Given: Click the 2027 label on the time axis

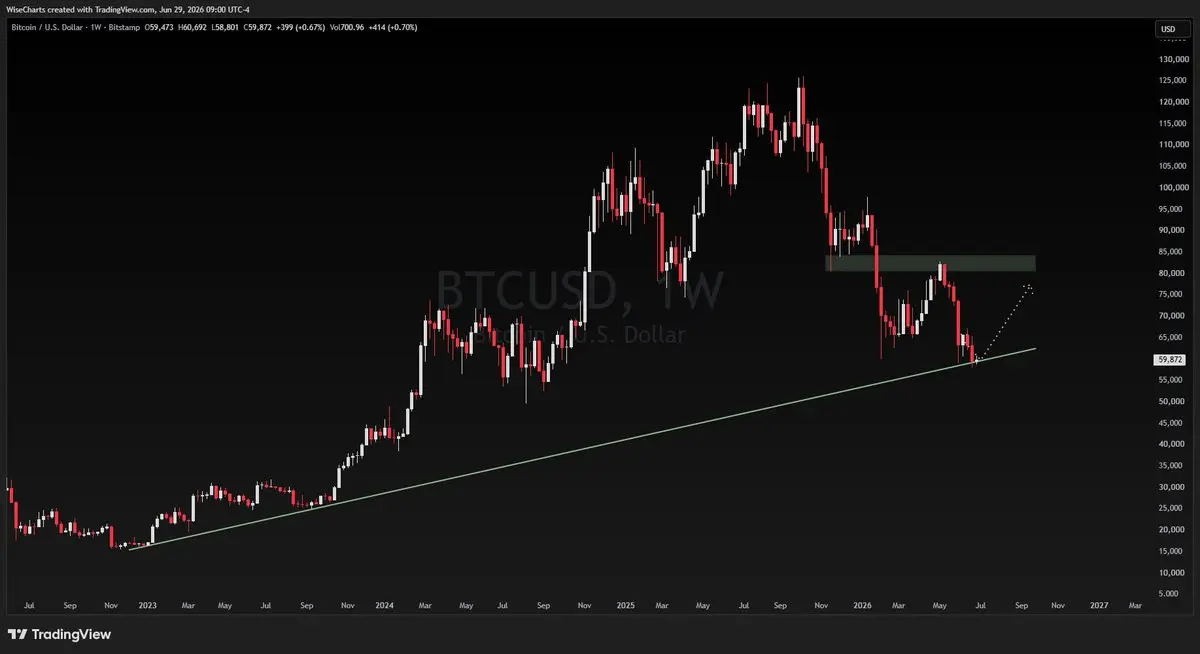Looking at the screenshot, I should click(x=1098, y=605).
